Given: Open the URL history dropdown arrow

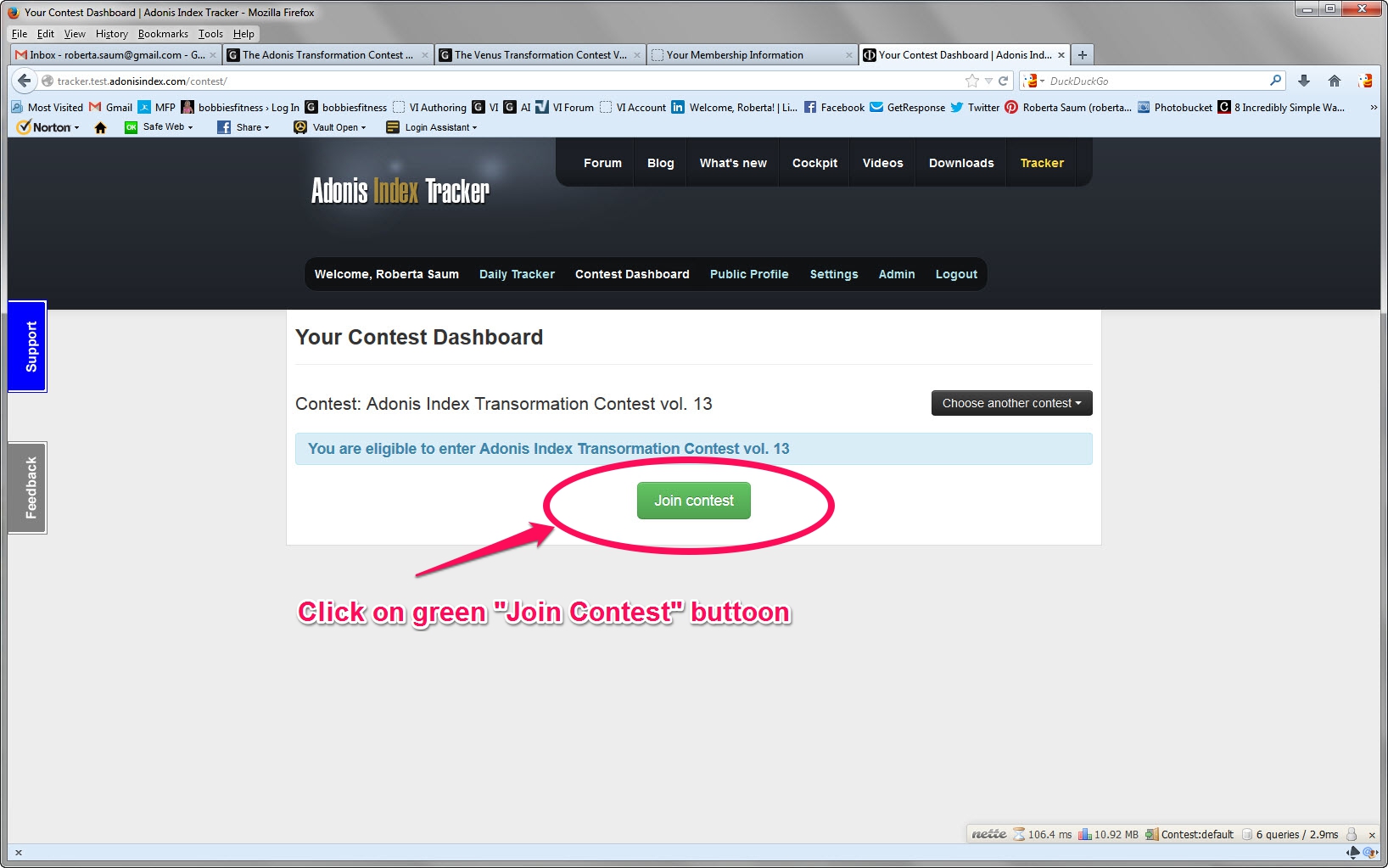Looking at the screenshot, I should (988, 81).
